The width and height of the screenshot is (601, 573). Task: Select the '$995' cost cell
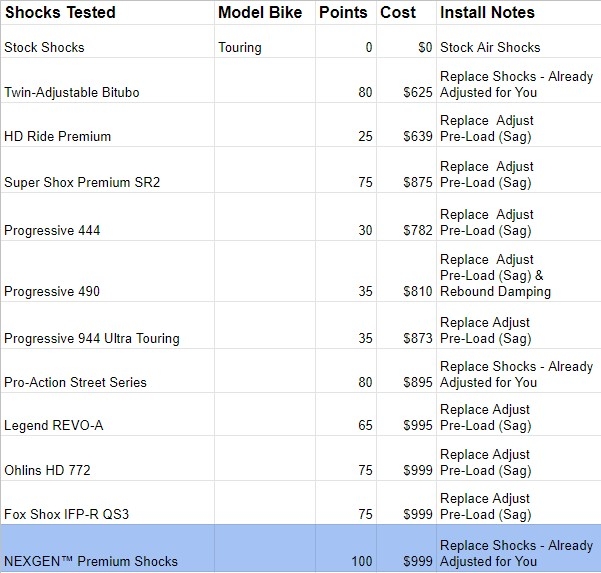[406, 414]
